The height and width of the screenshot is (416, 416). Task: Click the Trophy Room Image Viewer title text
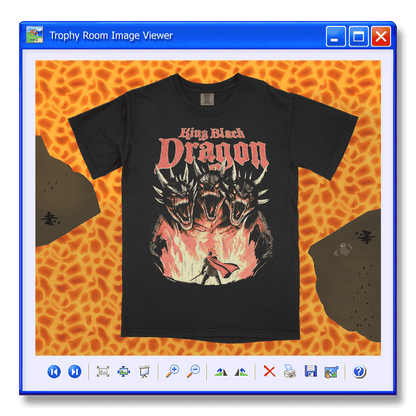coord(111,36)
